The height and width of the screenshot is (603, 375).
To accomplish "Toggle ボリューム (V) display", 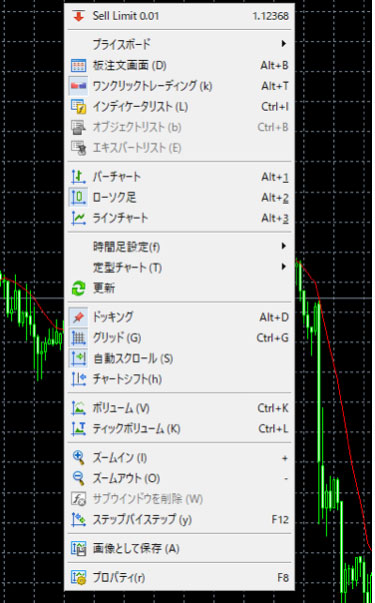I will [179, 408].
